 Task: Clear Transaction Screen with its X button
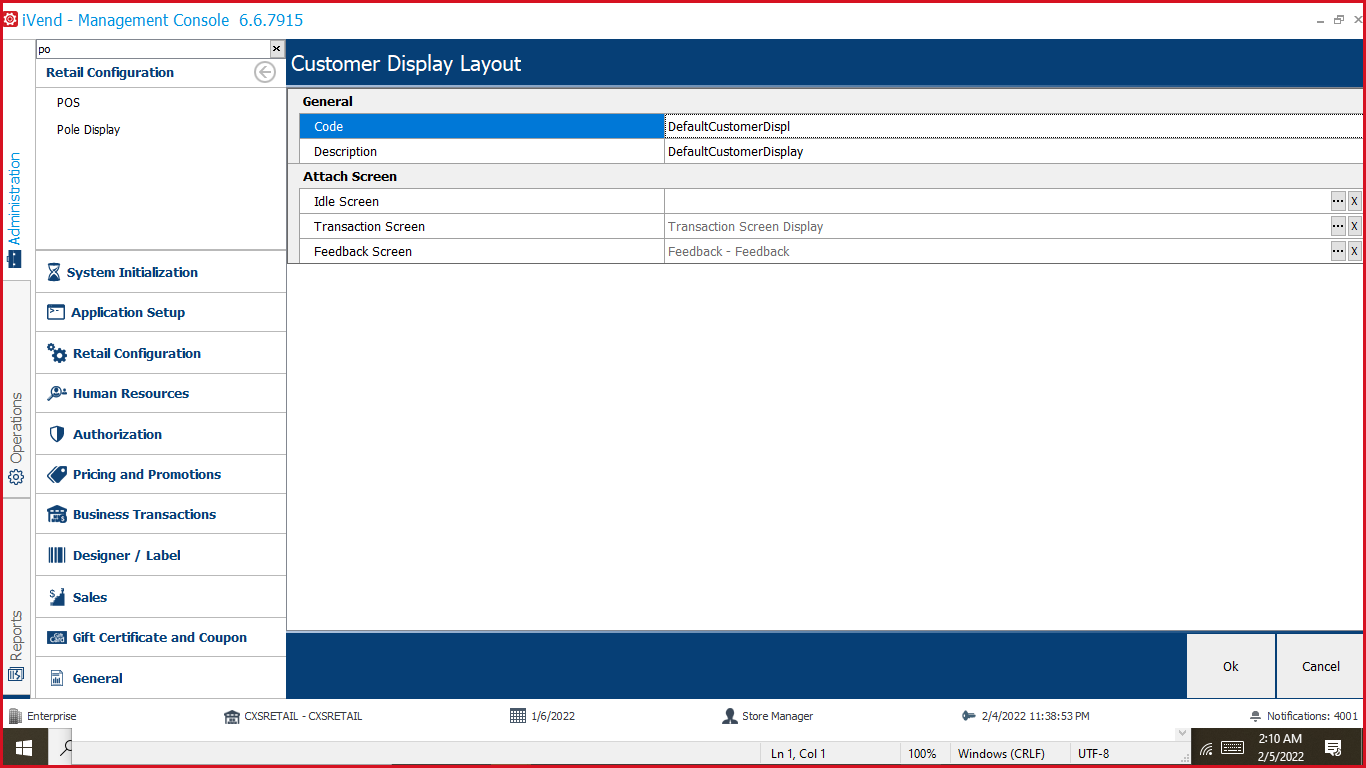tap(1355, 226)
